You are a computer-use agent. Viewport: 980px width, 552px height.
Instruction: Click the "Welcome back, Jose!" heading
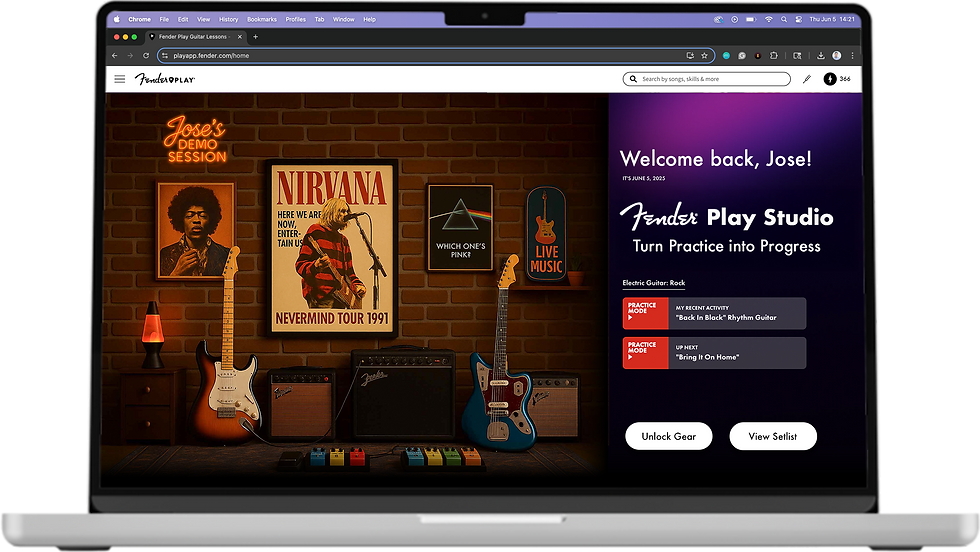716,159
